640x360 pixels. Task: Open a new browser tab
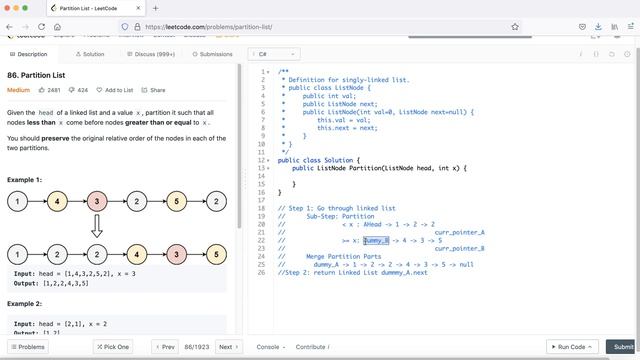(x=156, y=8)
